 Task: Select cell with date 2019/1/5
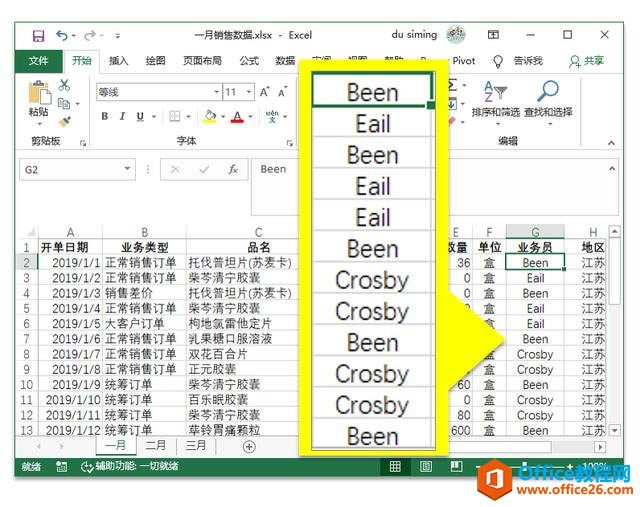click(70, 324)
